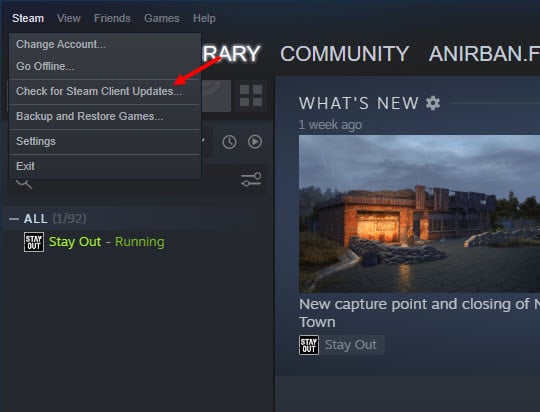Click the Stay Out logo under news
The image size is (540, 412).
pyautogui.click(x=309, y=345)
